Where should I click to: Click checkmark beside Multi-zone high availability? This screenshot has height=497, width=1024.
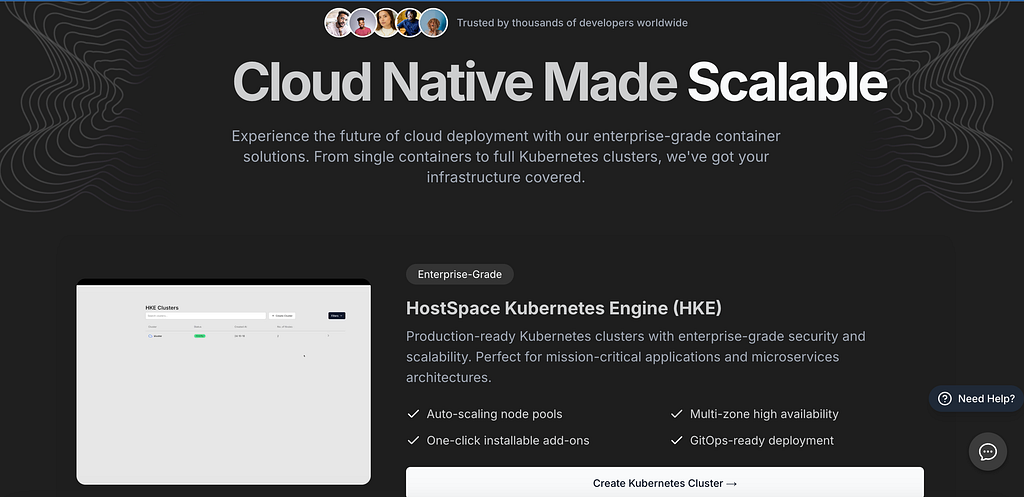[677, 414]
